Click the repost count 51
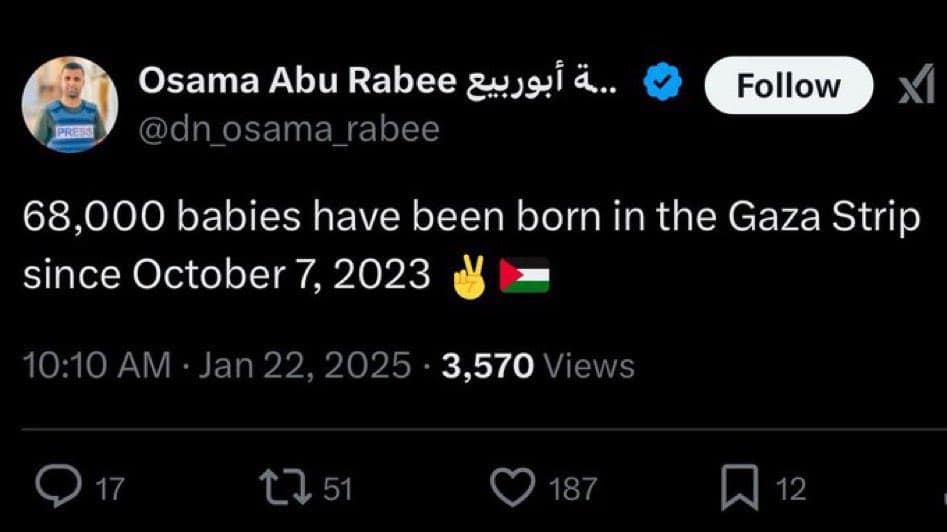This screenshot has width=947, height=532. click(x=337, y=489)
